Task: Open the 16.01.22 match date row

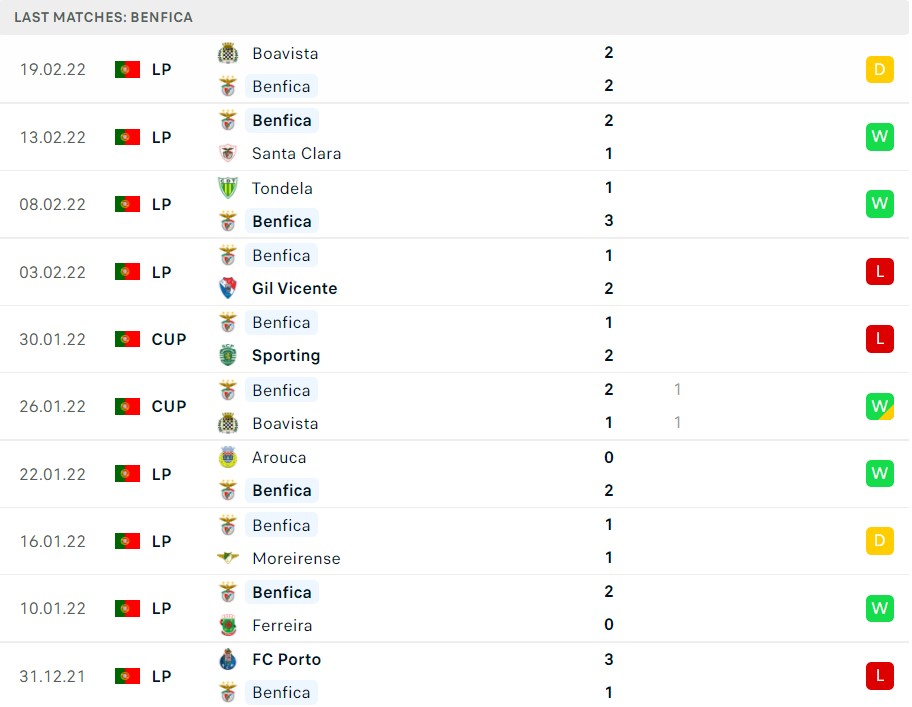Action: (x=454, y=541)
